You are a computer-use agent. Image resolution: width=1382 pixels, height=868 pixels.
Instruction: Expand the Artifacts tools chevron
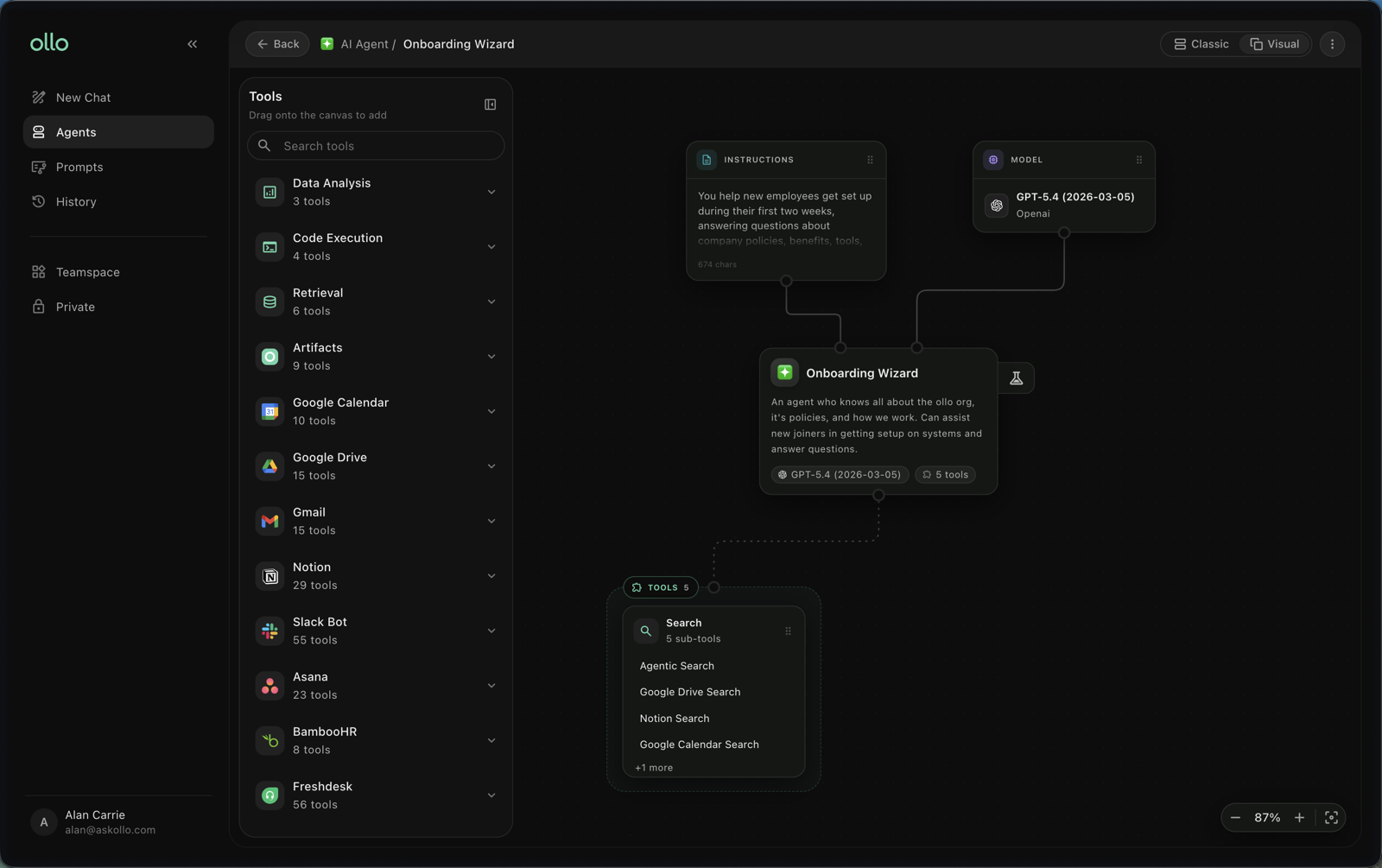pos(491,357)
